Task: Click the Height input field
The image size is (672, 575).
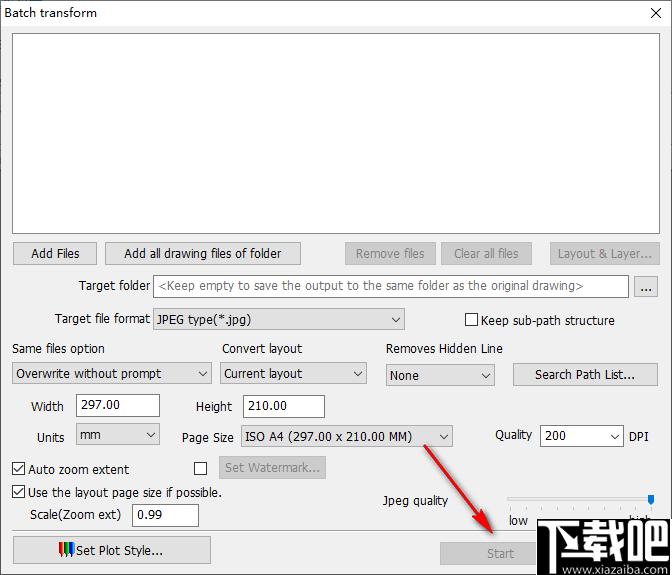Action: pos(284,406)
